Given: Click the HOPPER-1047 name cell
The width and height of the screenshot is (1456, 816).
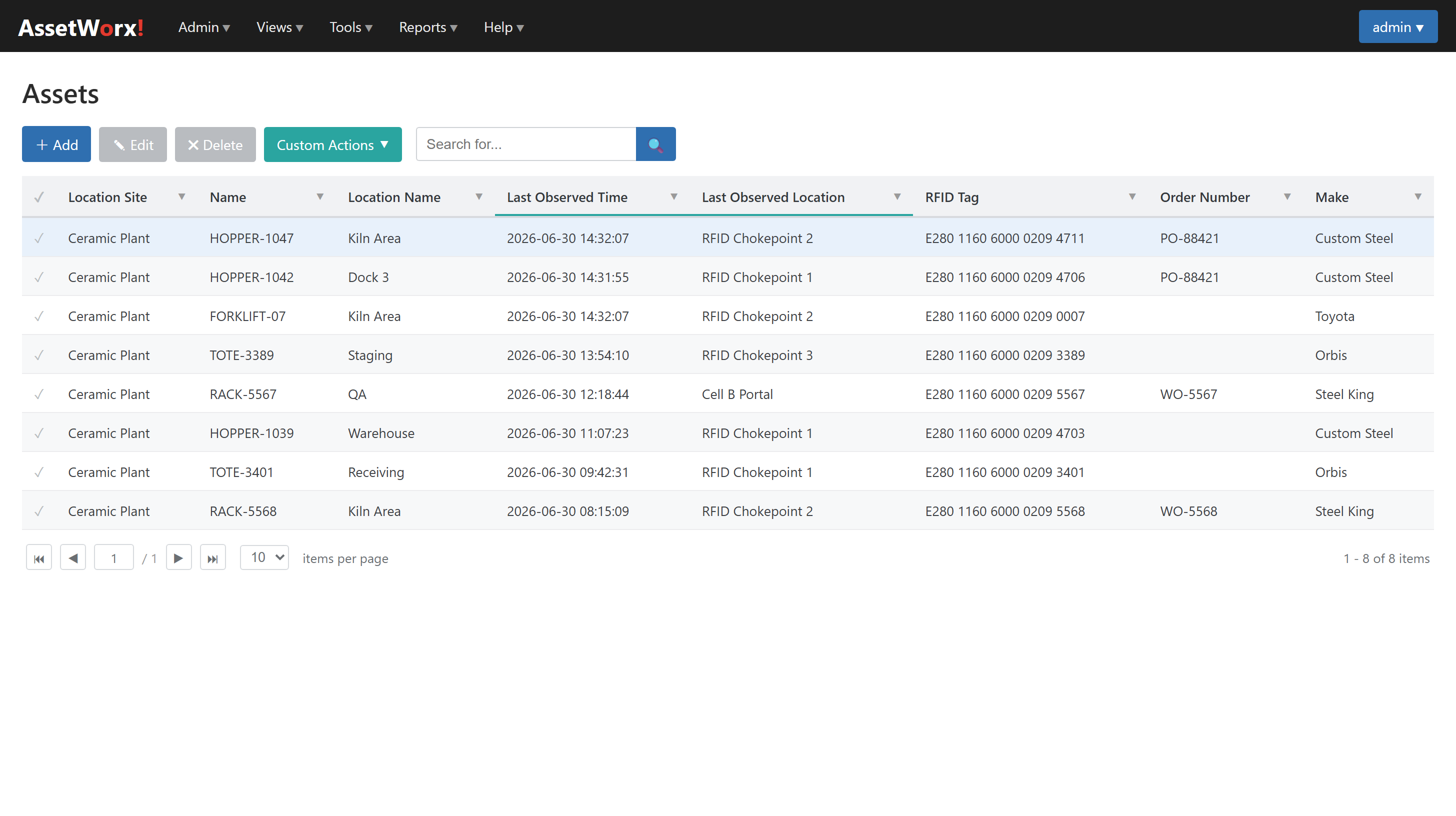Looking at the screenshot, I should click(251, 238).
